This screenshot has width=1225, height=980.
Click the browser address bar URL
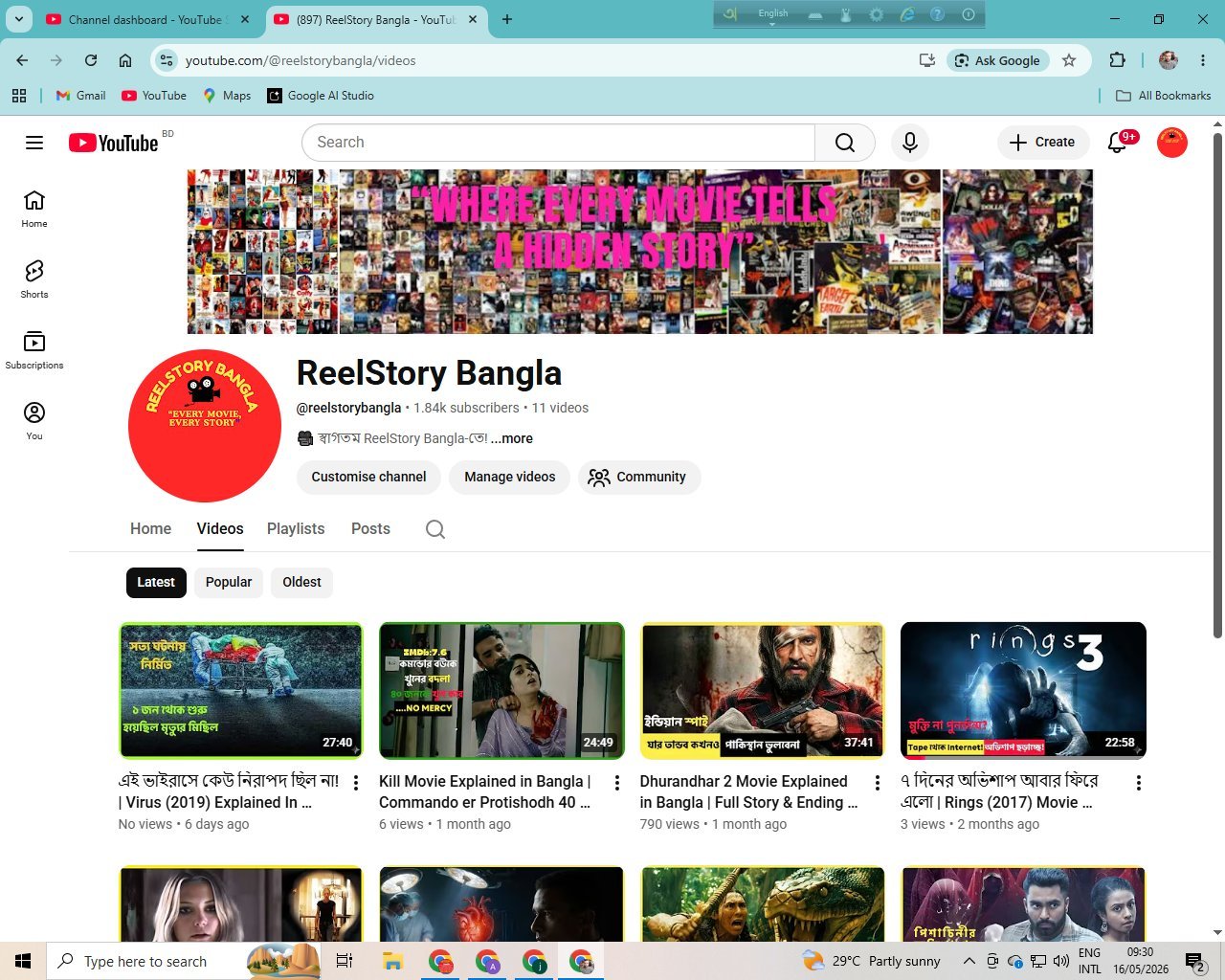coord(301,60)
